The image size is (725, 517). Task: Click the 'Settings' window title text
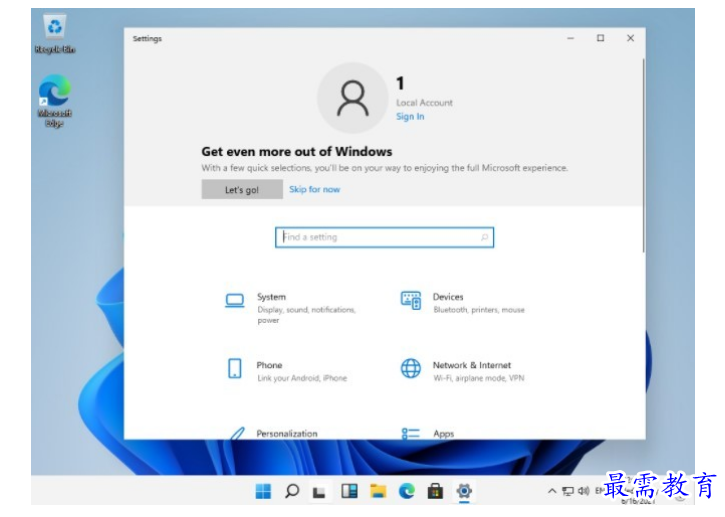[x=147, y=38]
